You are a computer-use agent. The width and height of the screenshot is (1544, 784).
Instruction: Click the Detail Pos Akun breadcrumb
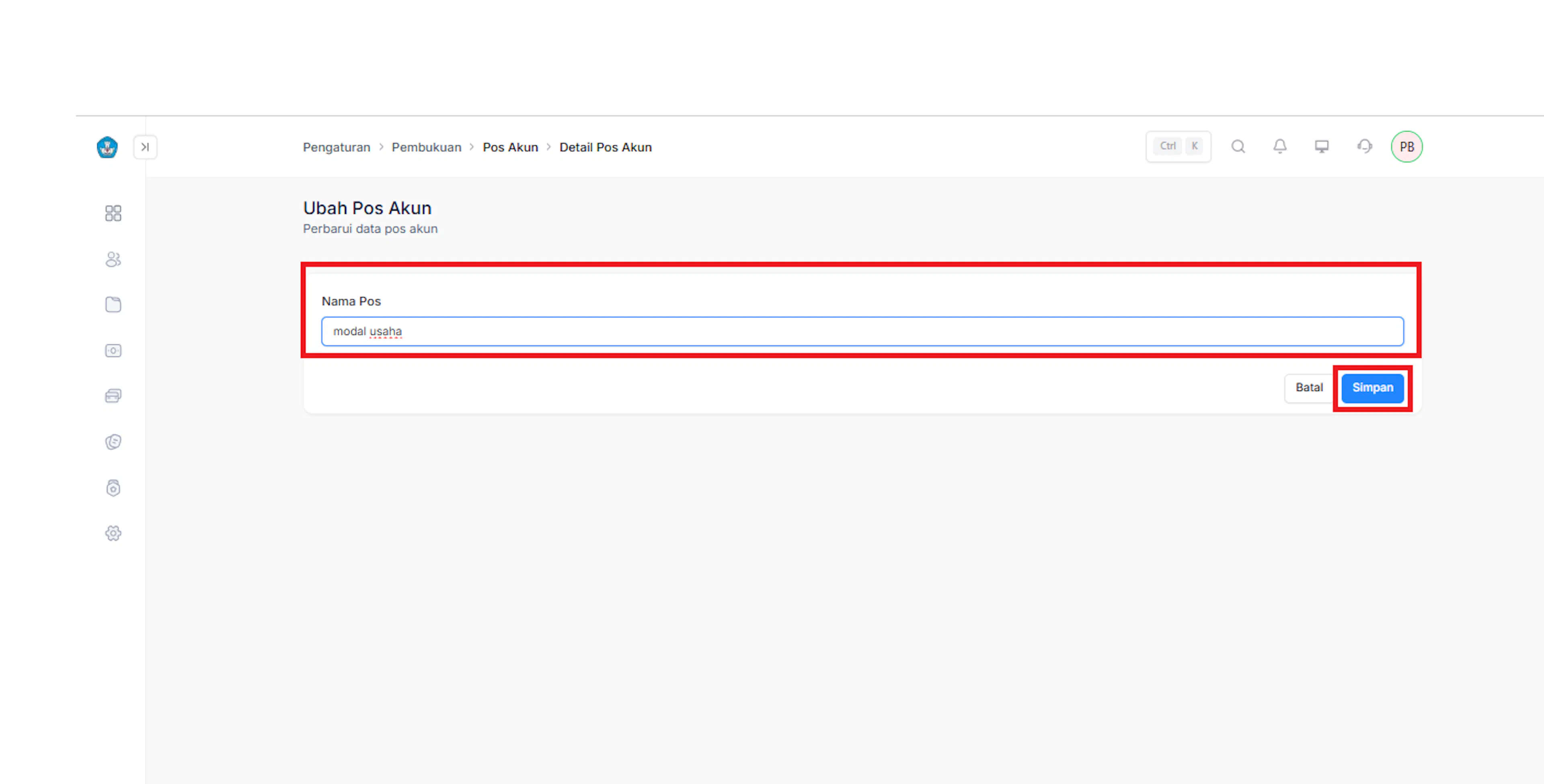click(x=606, y=147)
